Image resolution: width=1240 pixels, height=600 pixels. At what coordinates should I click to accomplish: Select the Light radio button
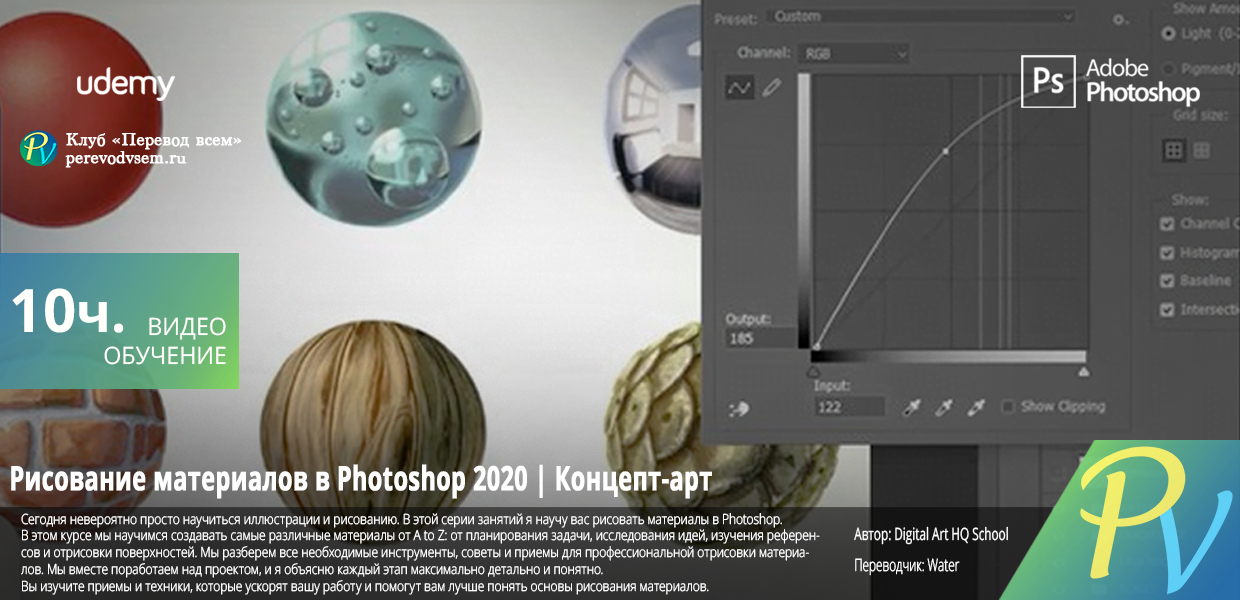[x=1168, y=33]
